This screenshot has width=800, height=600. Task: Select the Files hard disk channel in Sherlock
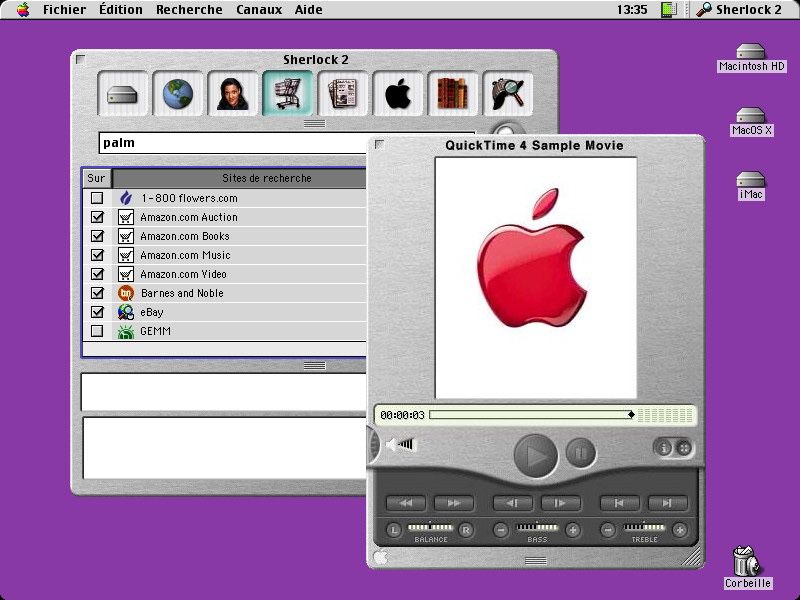122,94
